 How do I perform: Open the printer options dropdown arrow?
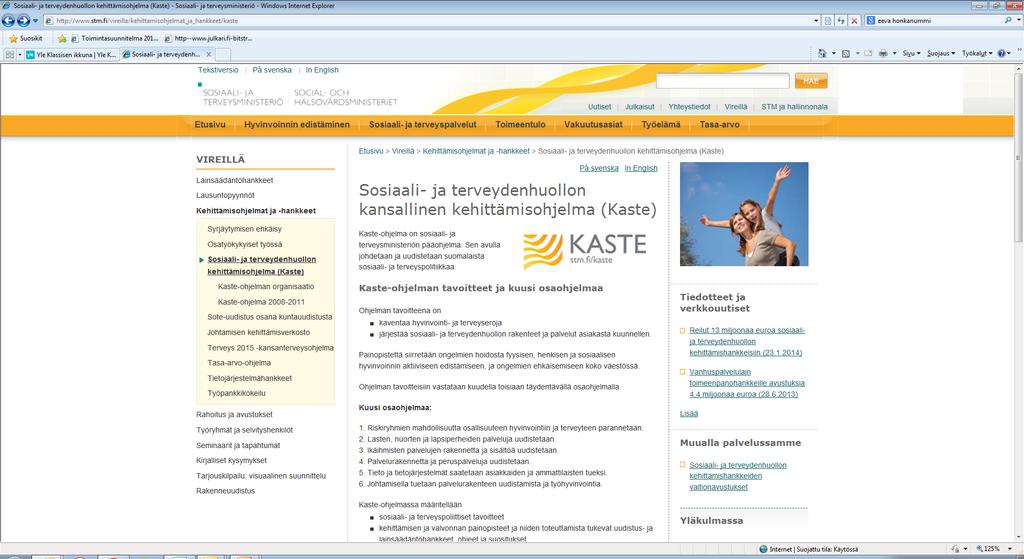click(x=894, y=54)
